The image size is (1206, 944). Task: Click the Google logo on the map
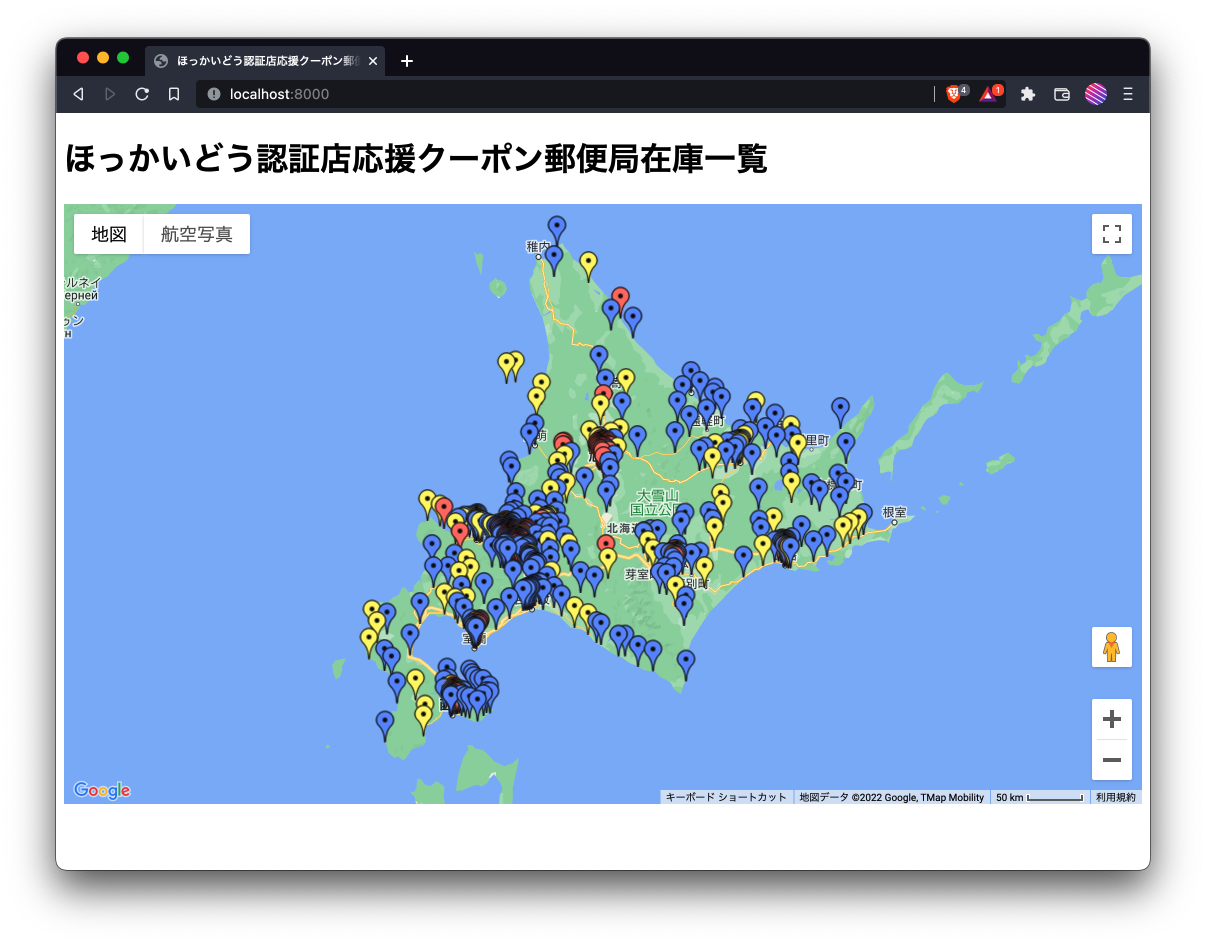(103, 790)
